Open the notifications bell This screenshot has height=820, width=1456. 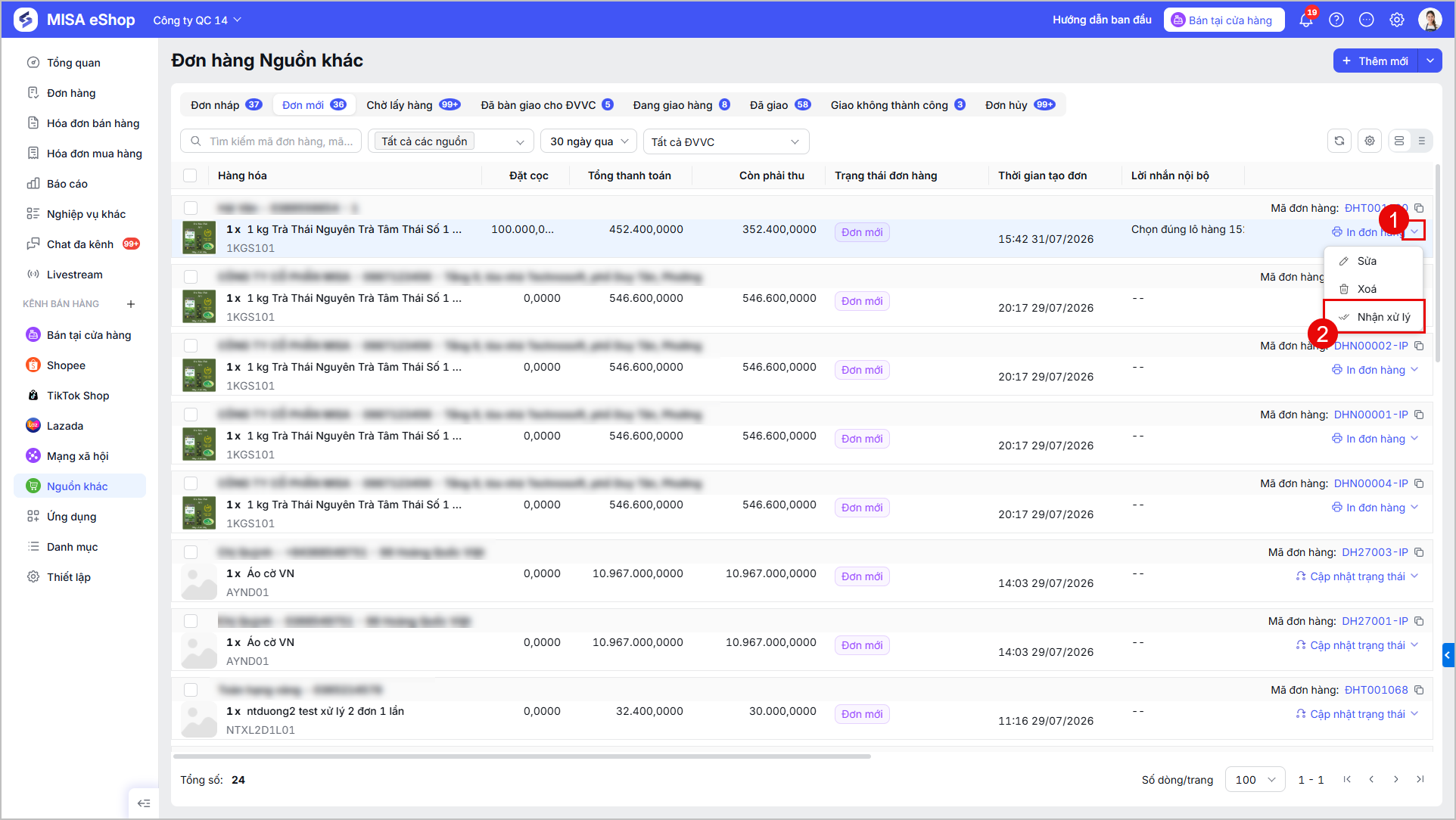pyautogui.click(x=1306, y=20)
